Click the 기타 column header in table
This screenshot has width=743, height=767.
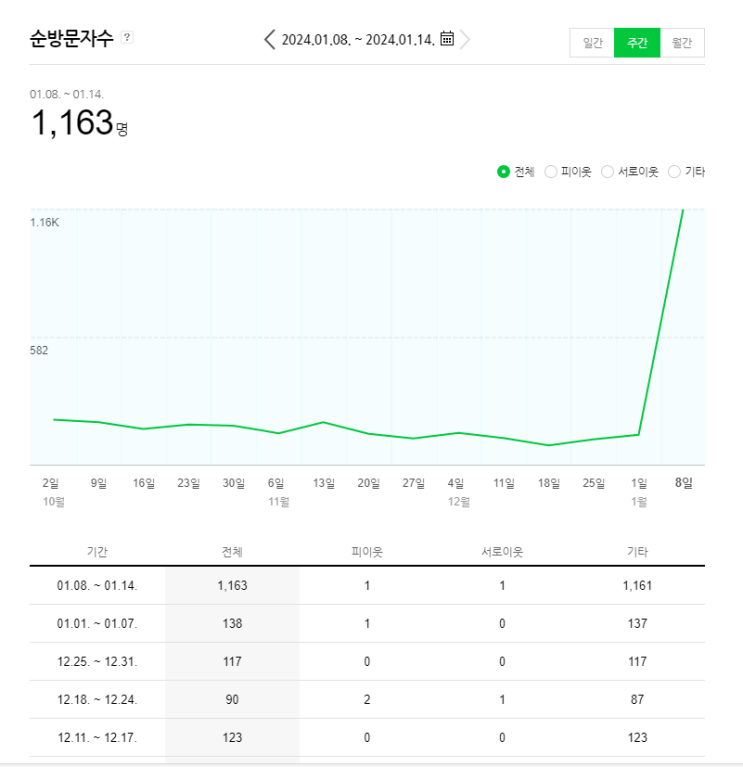pyautogui.click(x=637, y=551)
